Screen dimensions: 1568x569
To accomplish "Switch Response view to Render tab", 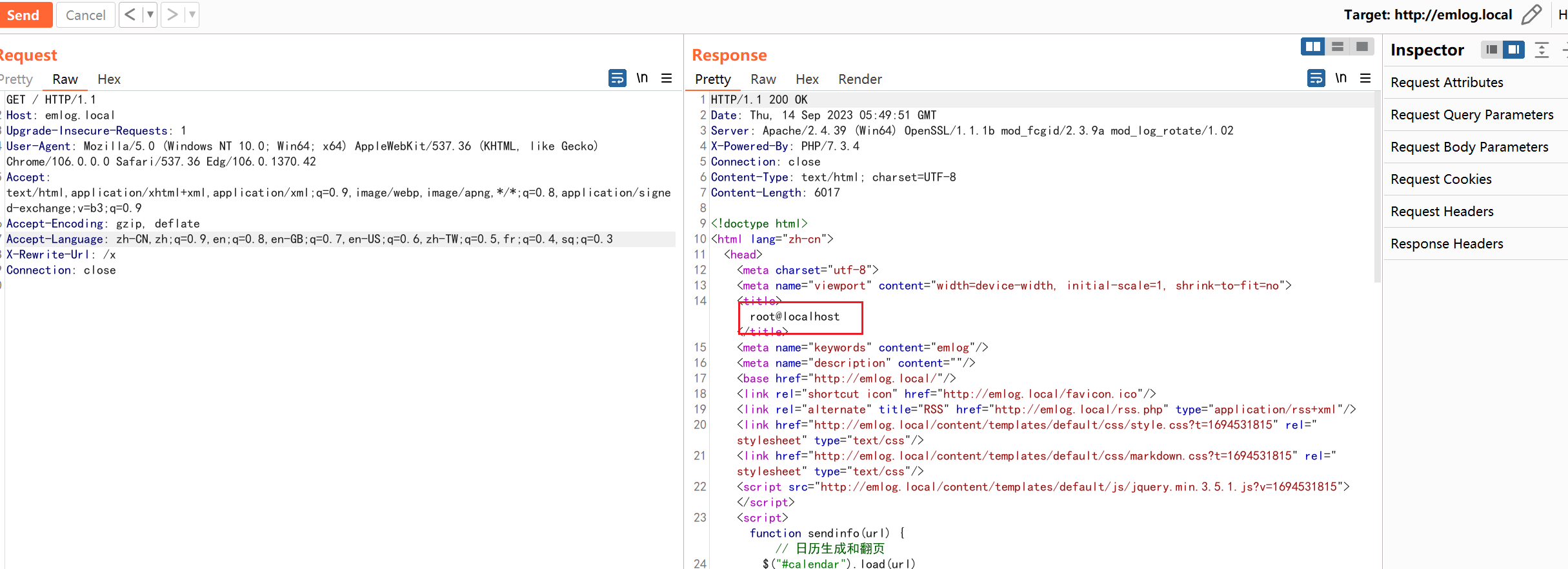I will [859, 79].
